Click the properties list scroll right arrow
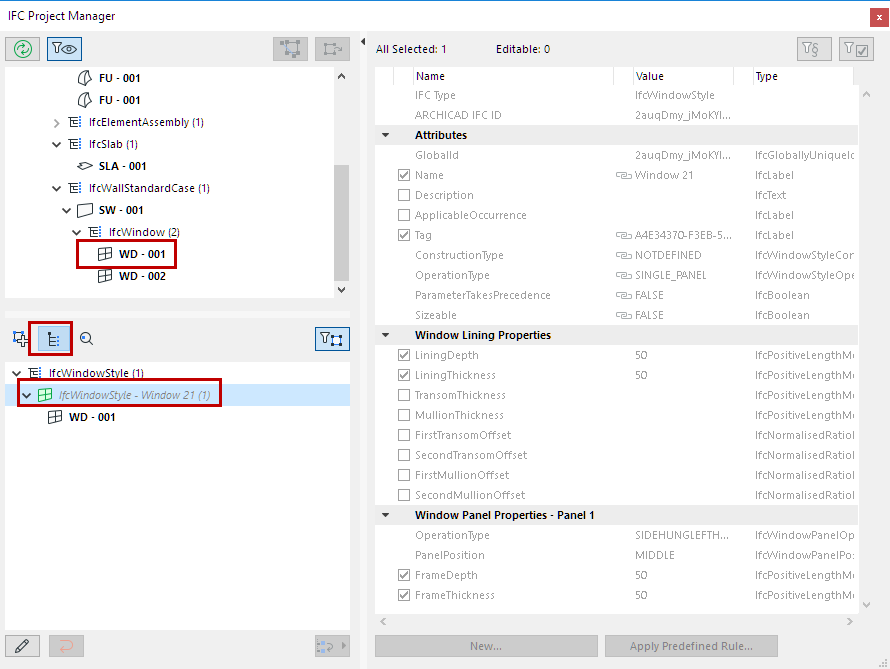890x669 pixels. [x=850, y=621]
